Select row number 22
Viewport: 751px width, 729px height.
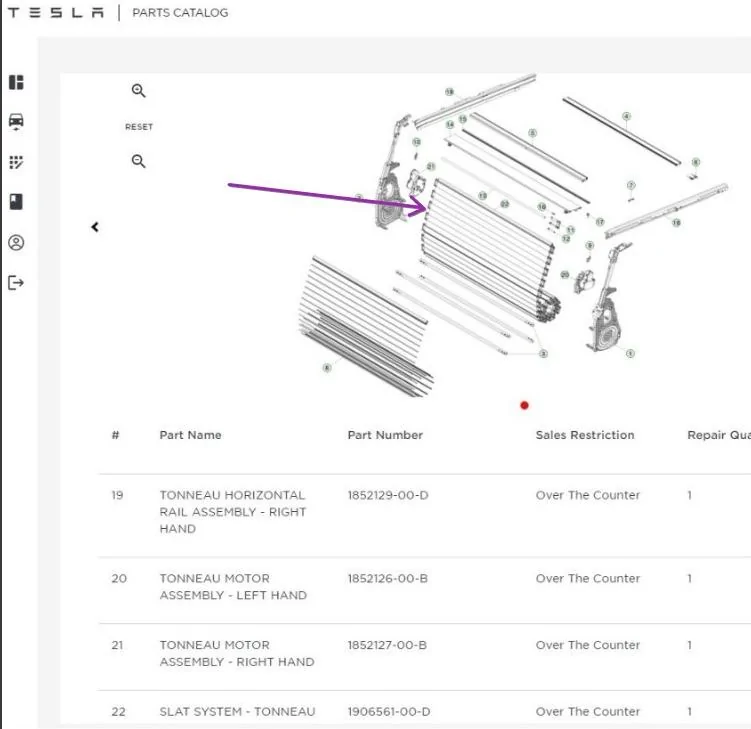[118, 712]
